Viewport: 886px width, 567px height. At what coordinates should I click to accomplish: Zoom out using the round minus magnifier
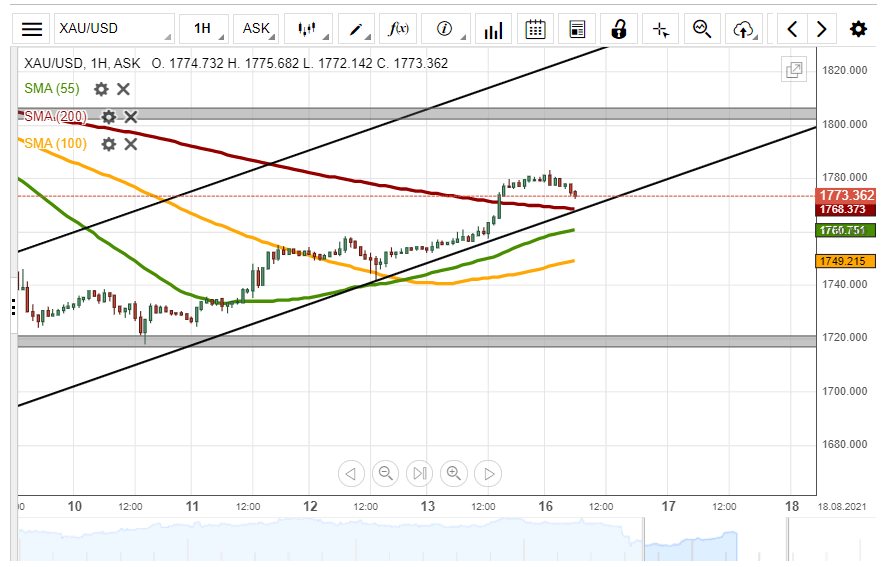(385, 474)
